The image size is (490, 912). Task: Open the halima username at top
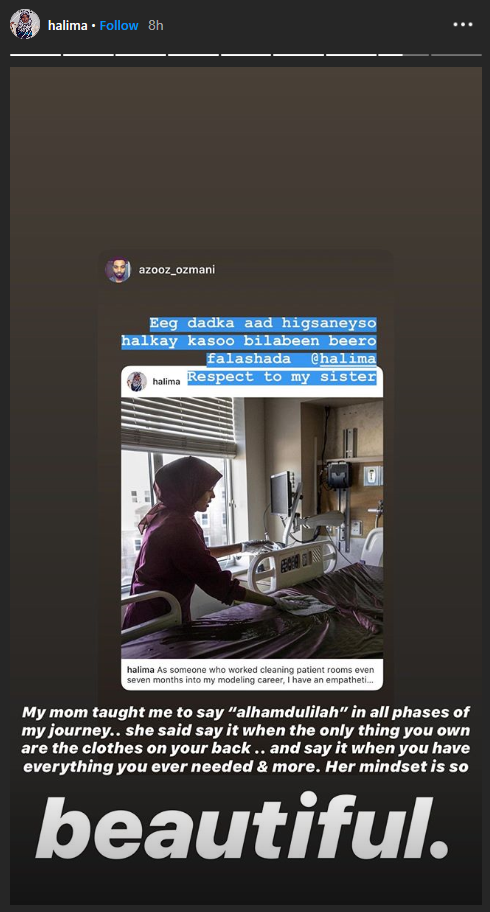(68, 26)
